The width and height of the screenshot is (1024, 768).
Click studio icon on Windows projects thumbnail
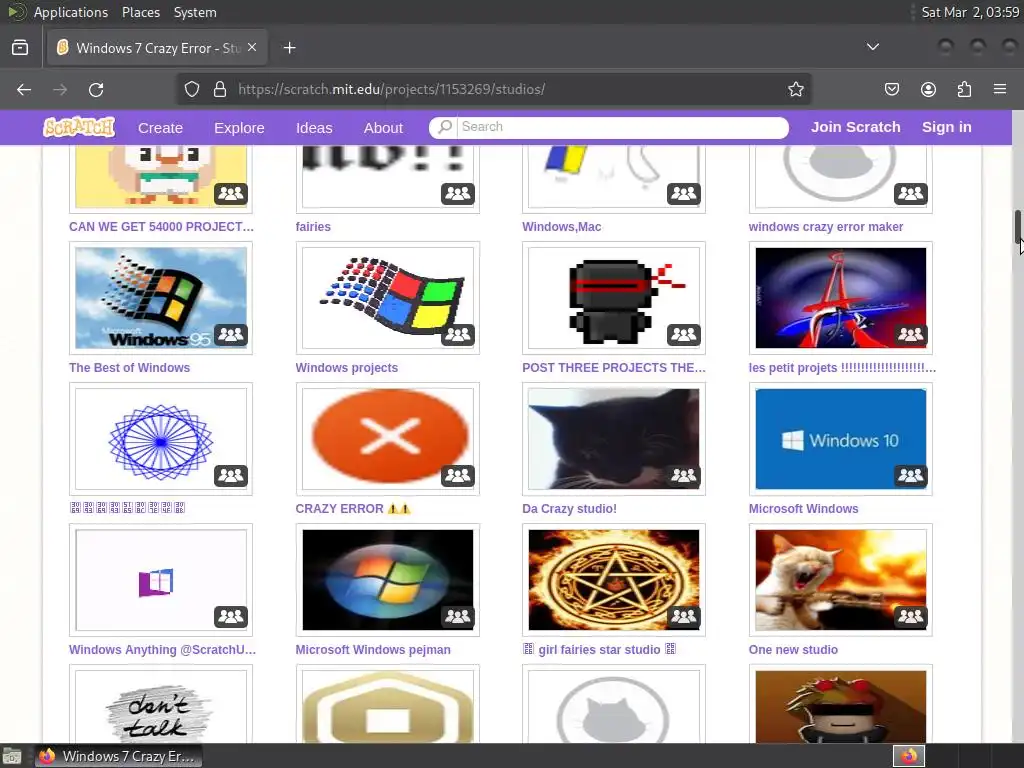457,334
